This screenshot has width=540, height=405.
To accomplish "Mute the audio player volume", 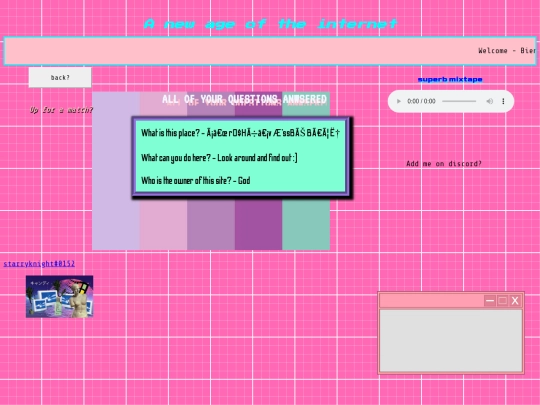I will [x=489, y=101].
